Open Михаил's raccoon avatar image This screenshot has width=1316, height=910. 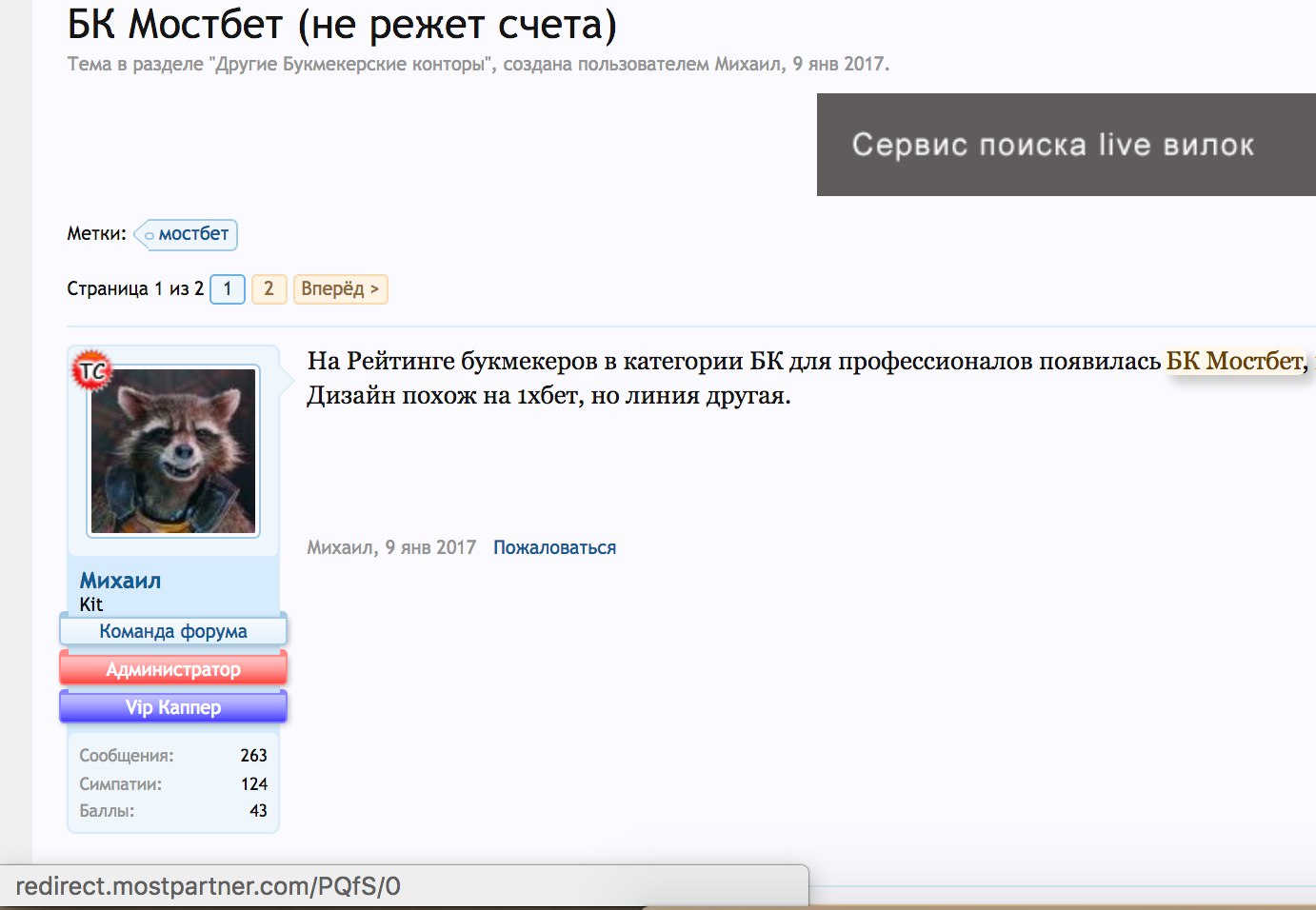tap(173, 451)
